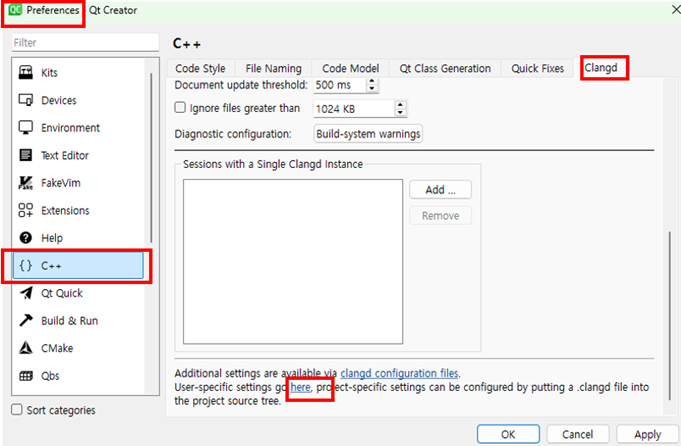The height and width of the screenshot is (446, 681).
Task: Click the Cancel button
Action: [578, 434]
